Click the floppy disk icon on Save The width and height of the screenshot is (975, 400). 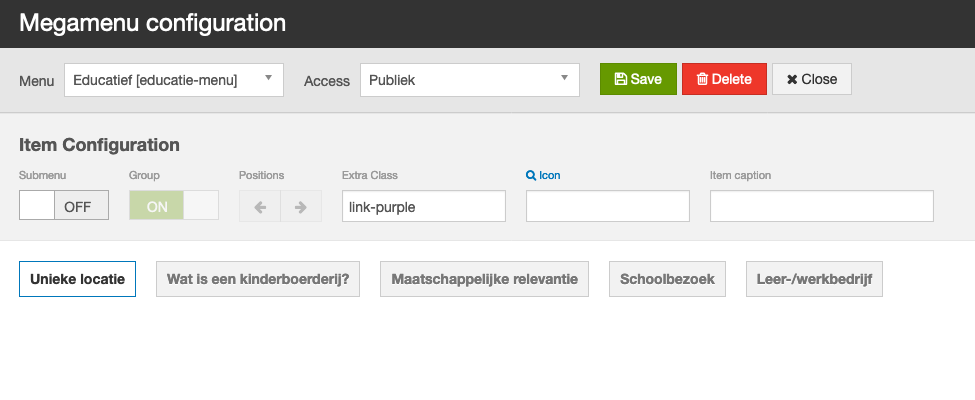coord(620,79)
